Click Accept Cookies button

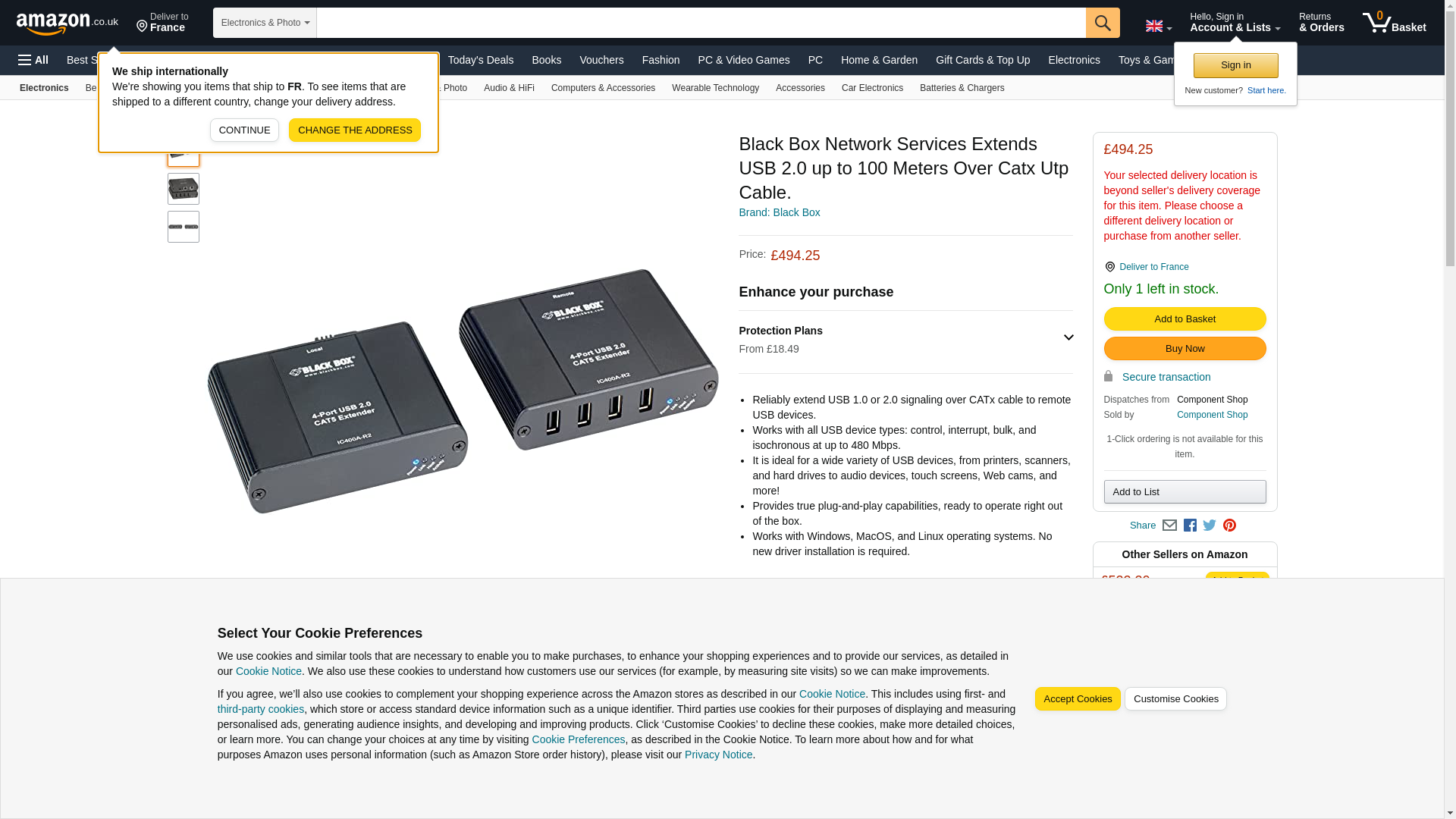pyautogui.click(x=1077, y=699)
